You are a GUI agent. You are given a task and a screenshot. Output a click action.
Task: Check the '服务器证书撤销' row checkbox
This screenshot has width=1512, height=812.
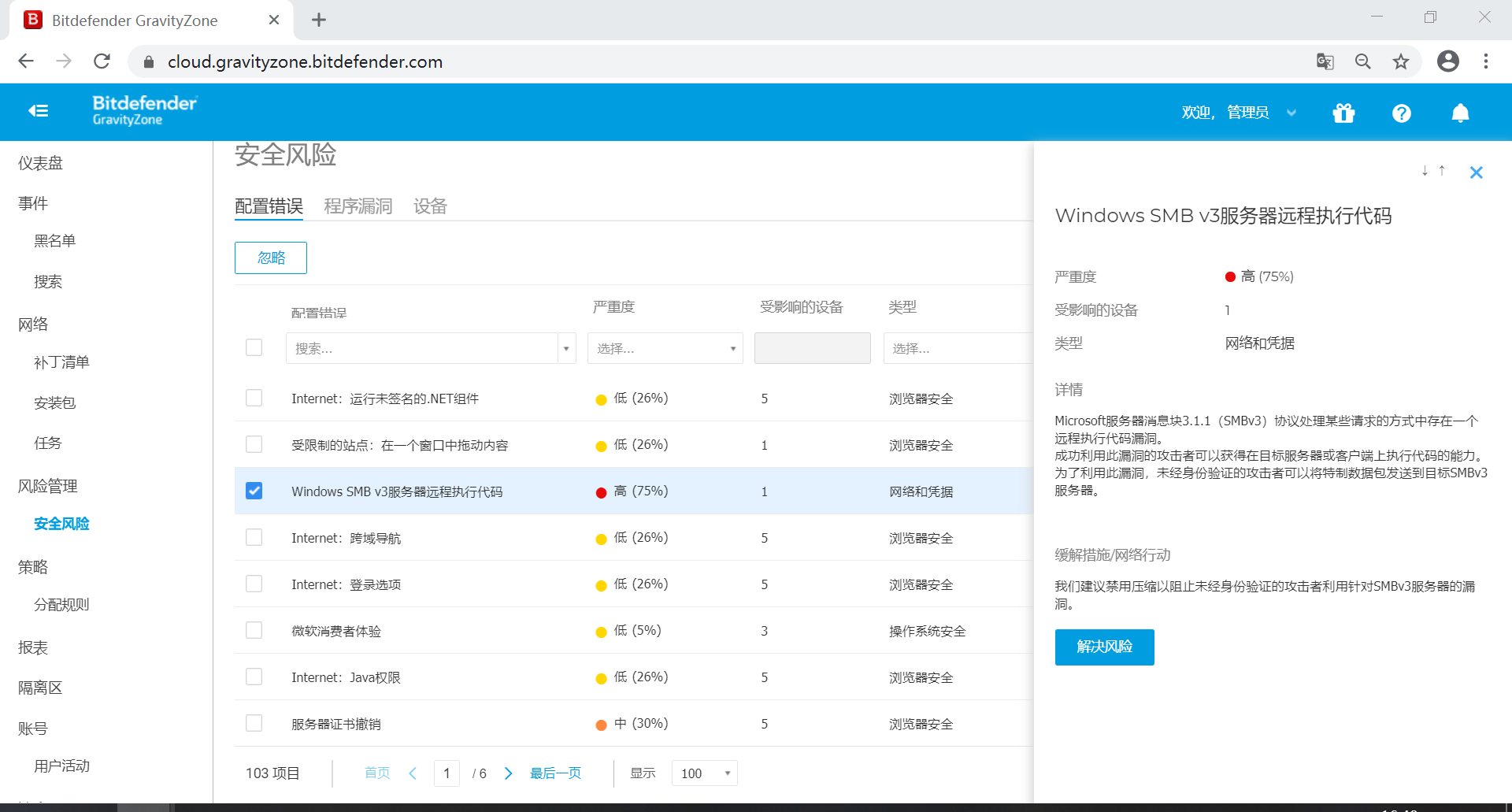coord(254,723)
